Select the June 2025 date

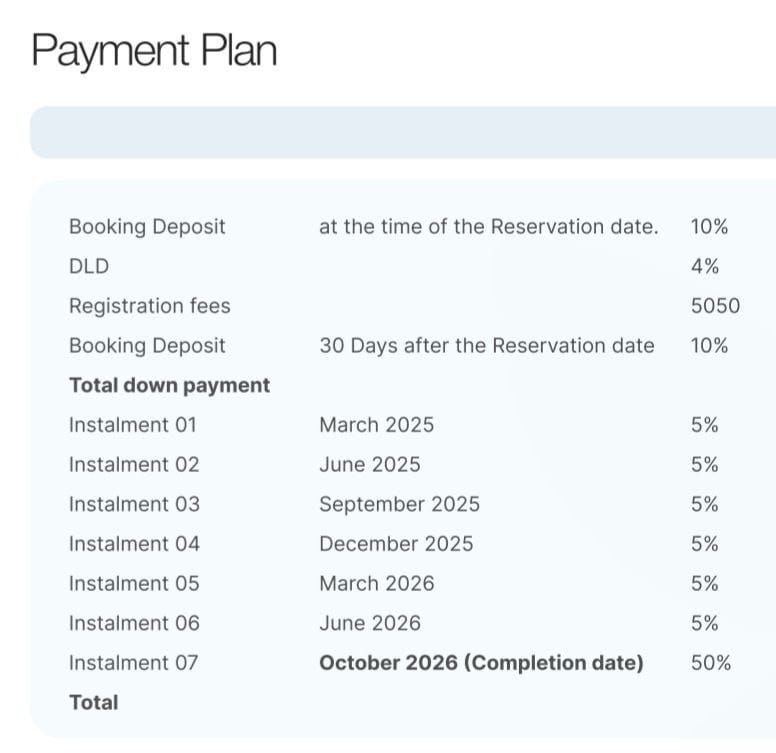[369, 465]
